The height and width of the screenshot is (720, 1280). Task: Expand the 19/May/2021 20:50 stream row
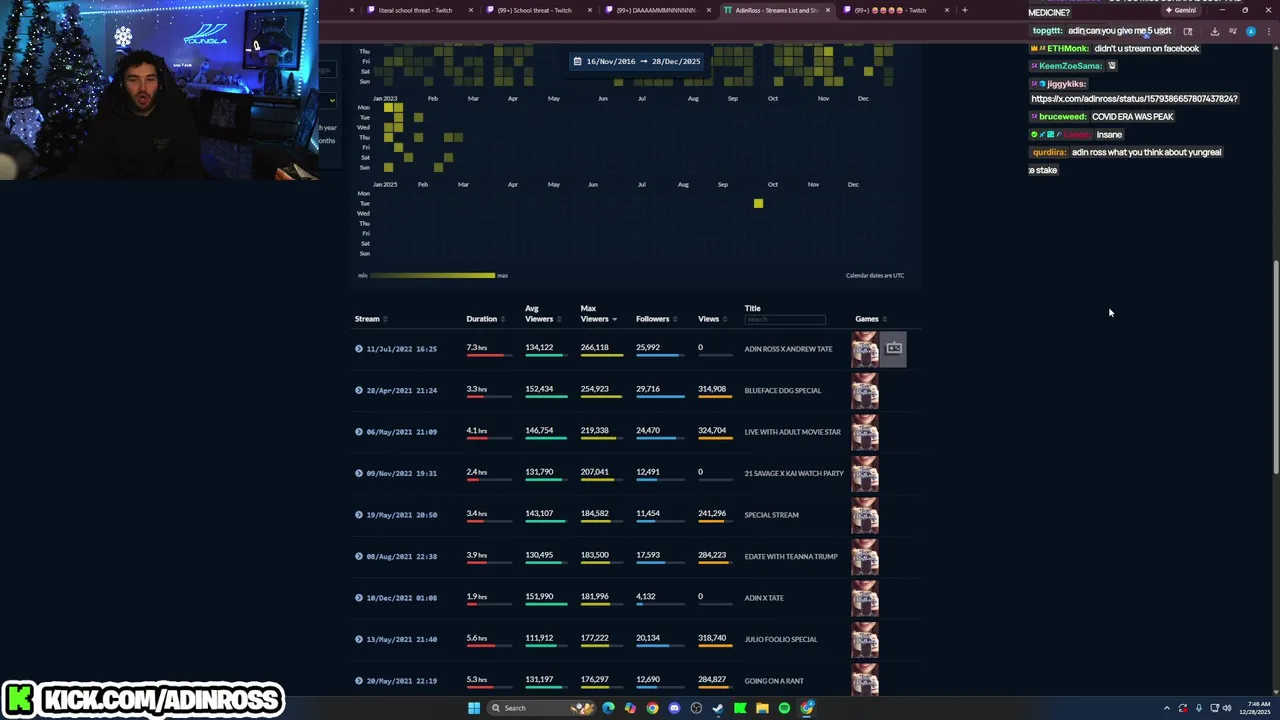coord(358,515)
